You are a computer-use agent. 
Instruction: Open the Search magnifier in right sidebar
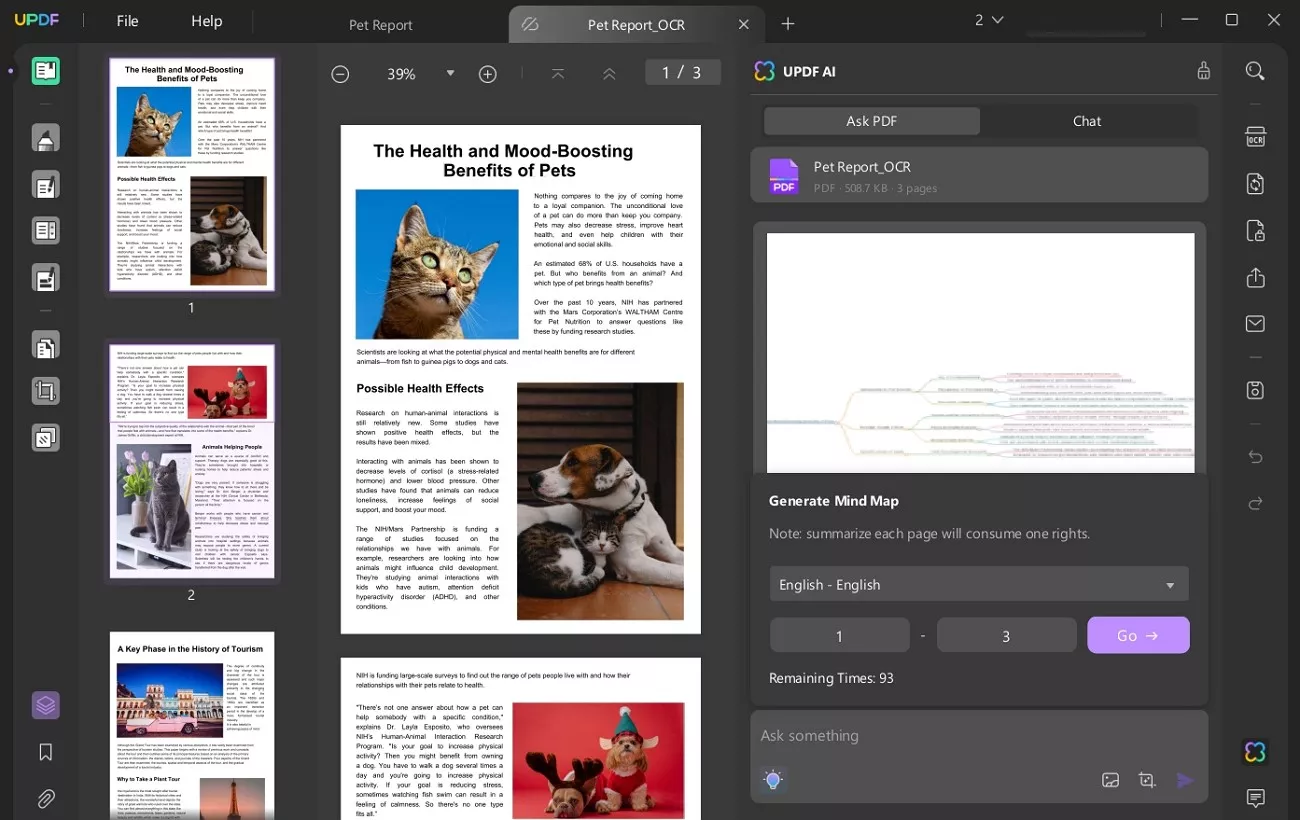(1255, 71)
